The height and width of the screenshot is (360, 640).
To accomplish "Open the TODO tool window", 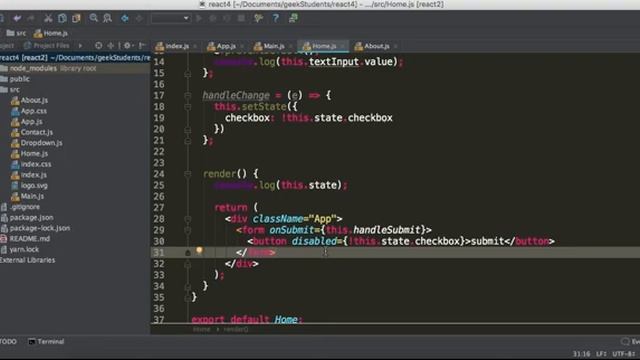I will (8, 342).
